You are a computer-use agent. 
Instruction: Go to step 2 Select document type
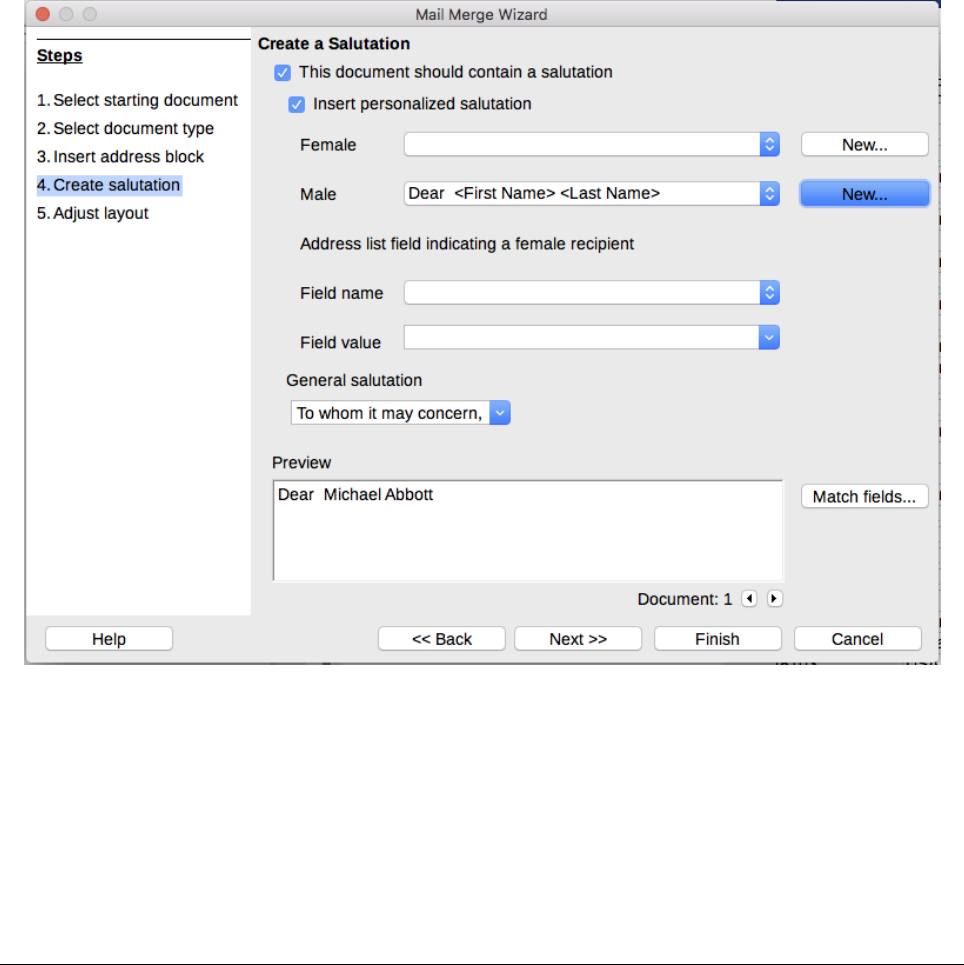coord(126,128)
